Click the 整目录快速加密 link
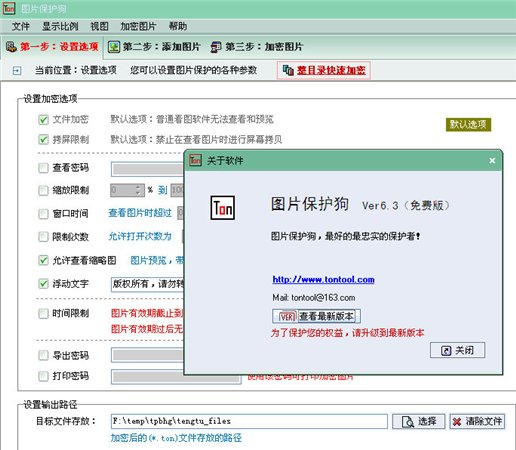The width and height of the screenshot is (516, 450). pos(331,70)
